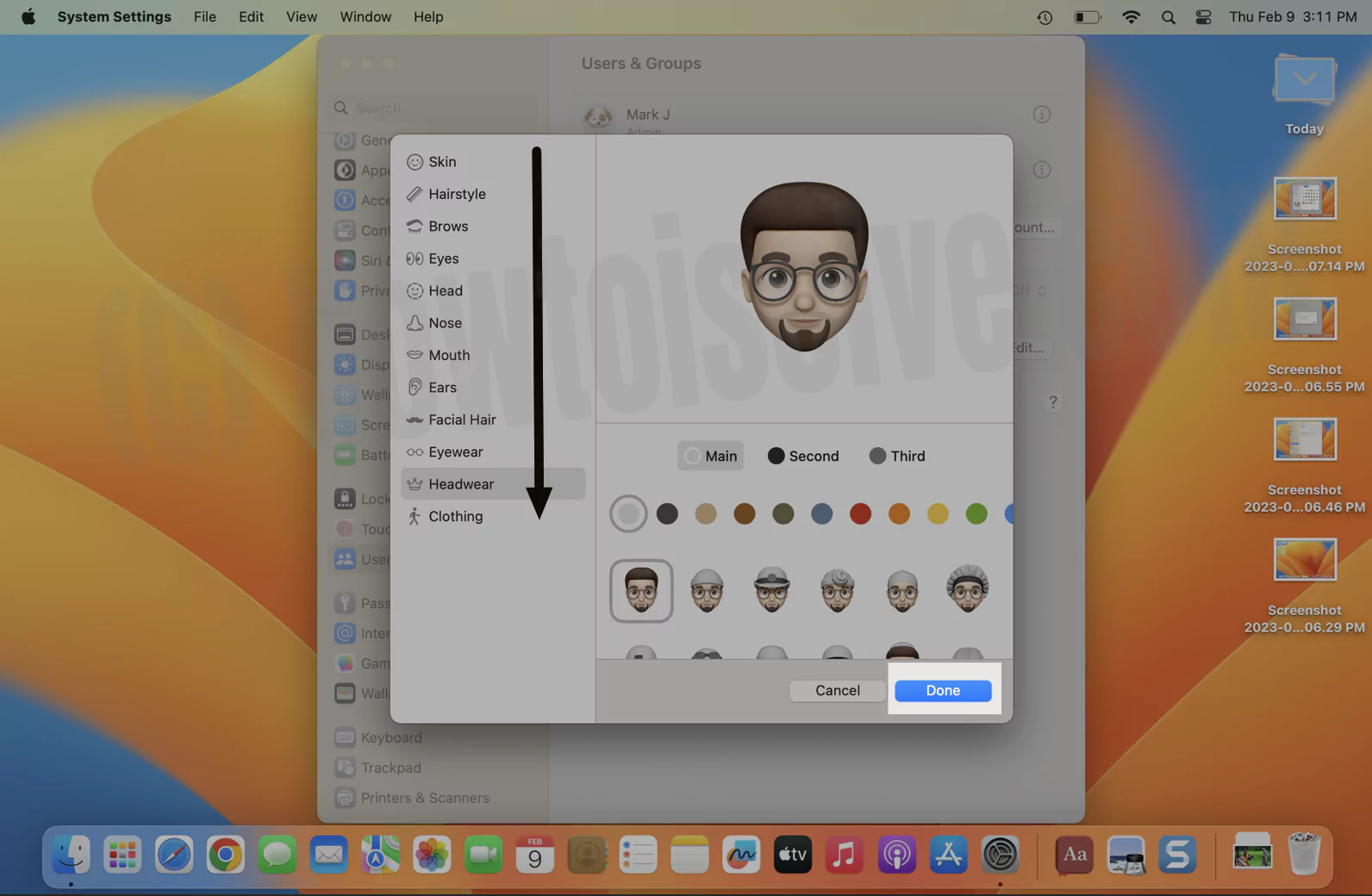The image size is (1372, 896).
Task: Choose the Nose category
Action: (x=493, y=323)
